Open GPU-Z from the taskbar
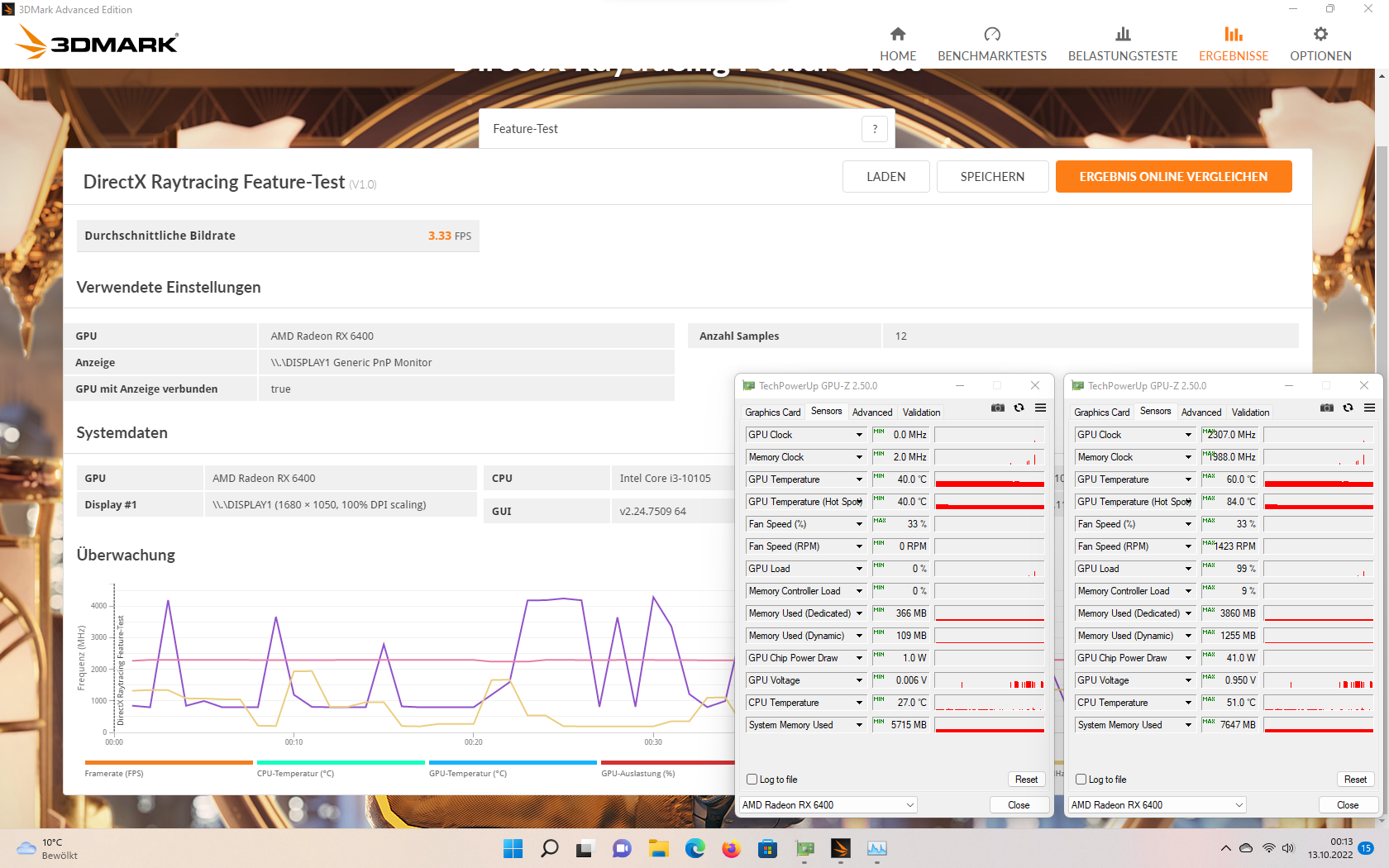The image size is (1389, 868). pyautogui.click(x=805, y=848)
